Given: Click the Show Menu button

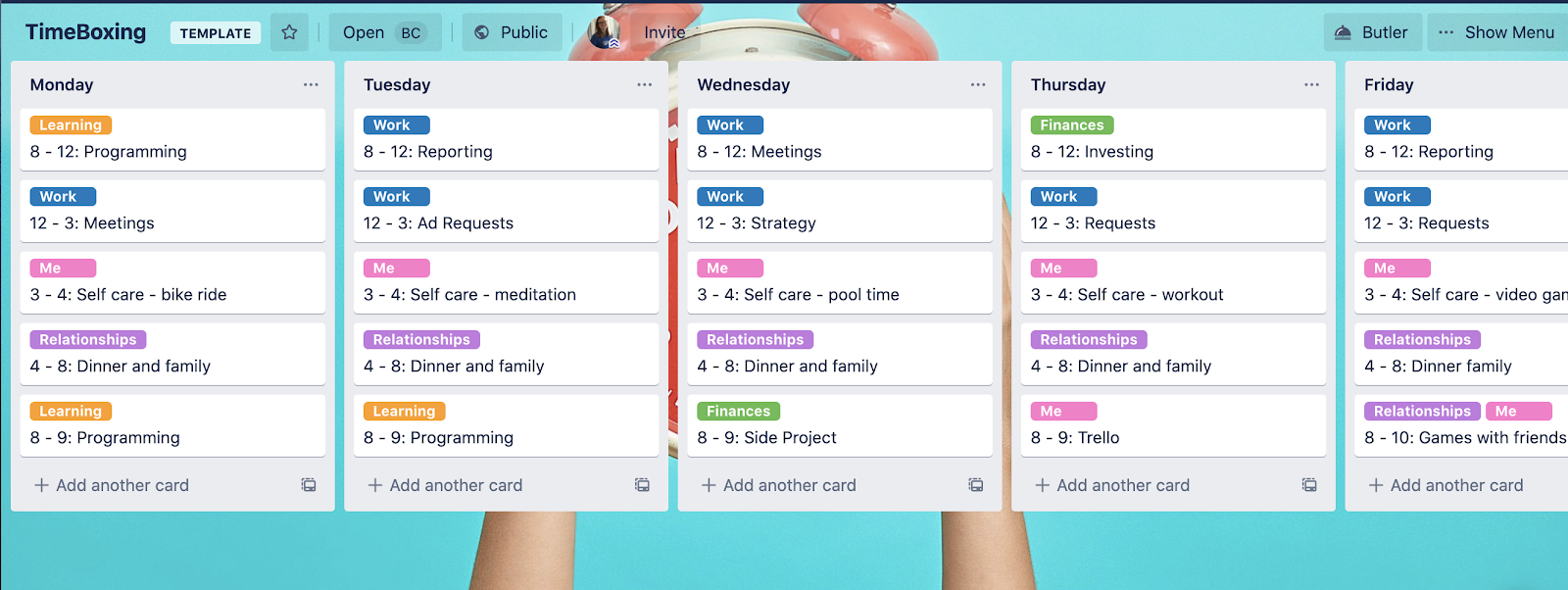Looking at the screenshot, I should coord(1496,32).
